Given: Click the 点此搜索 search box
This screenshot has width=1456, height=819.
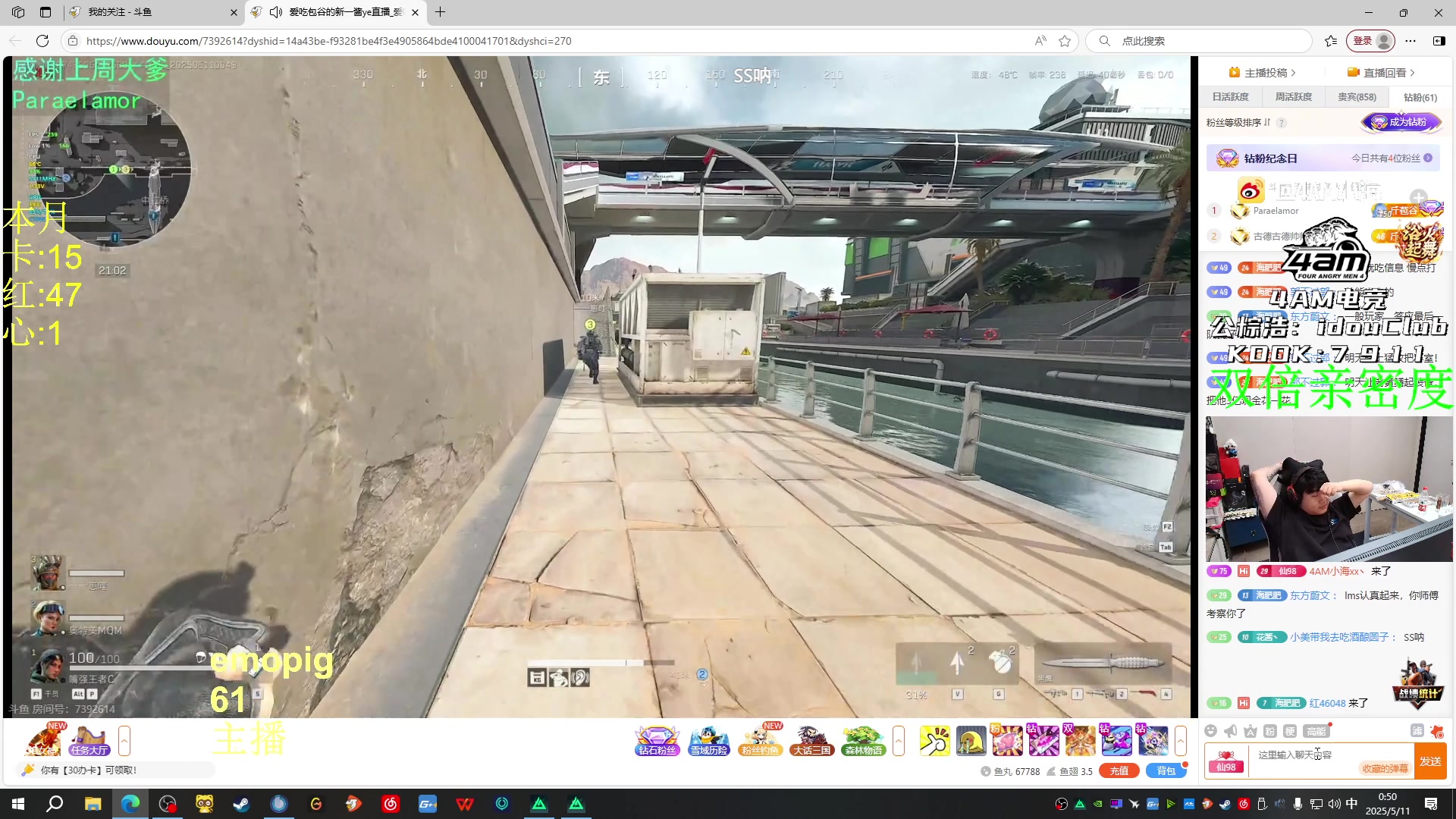Looking at the screenshot, I should click(1198, 41).
